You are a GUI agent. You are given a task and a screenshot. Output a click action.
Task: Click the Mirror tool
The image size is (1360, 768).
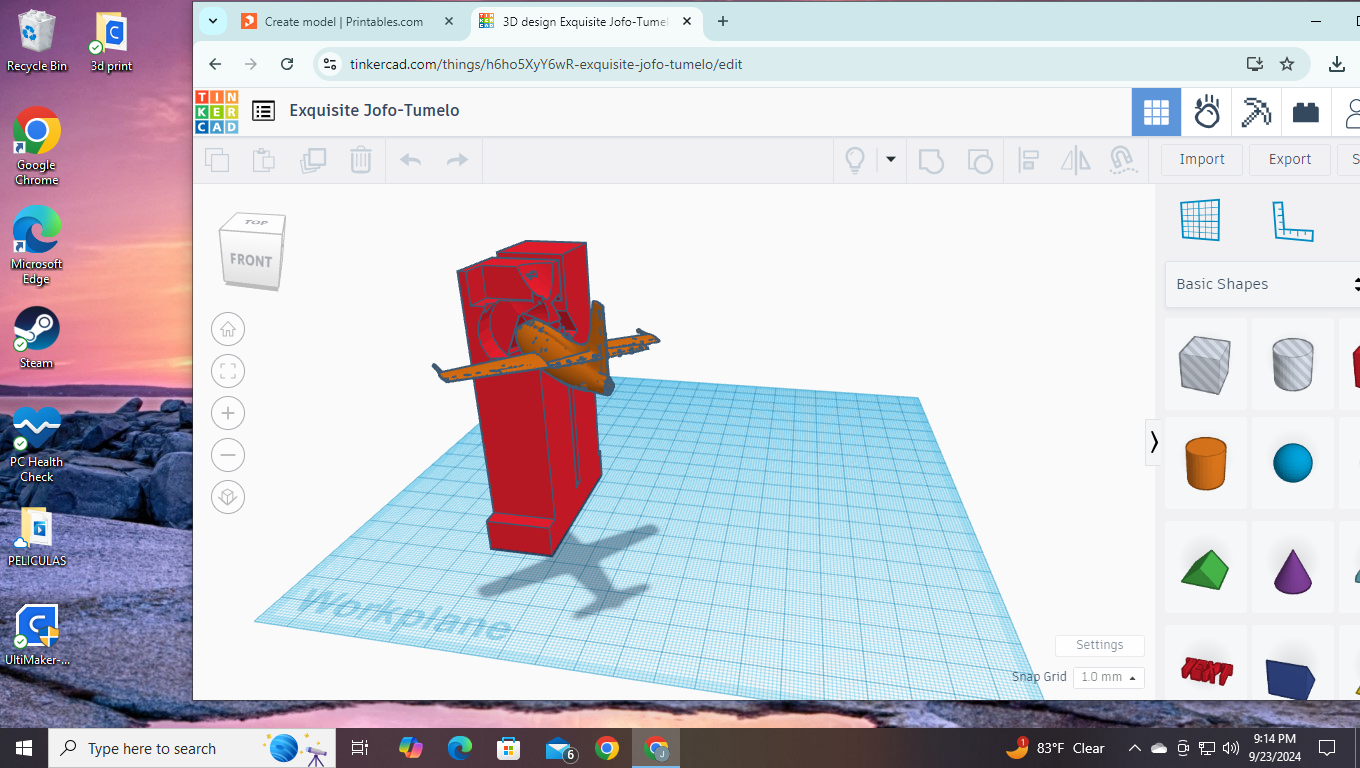1076,160
